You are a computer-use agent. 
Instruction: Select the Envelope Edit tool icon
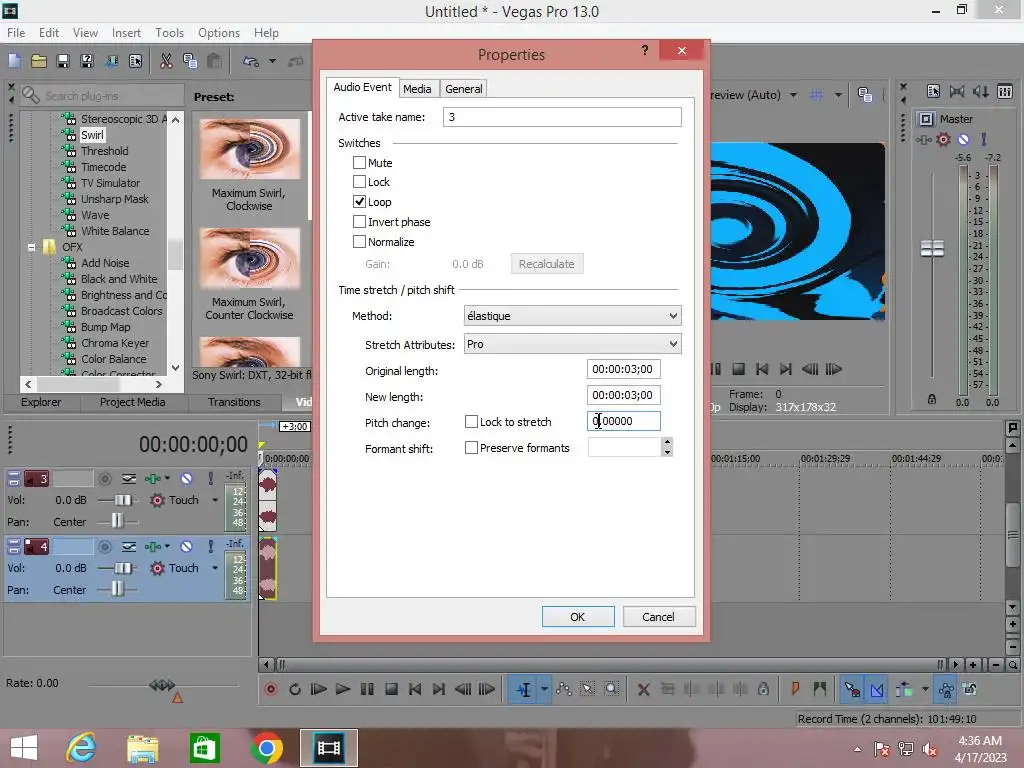[x=564, y=689]
